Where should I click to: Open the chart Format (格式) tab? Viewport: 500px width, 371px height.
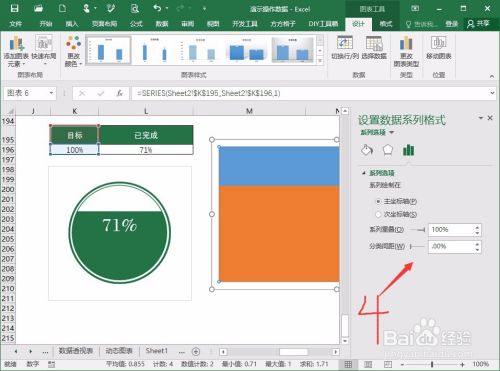pos(386,24)
